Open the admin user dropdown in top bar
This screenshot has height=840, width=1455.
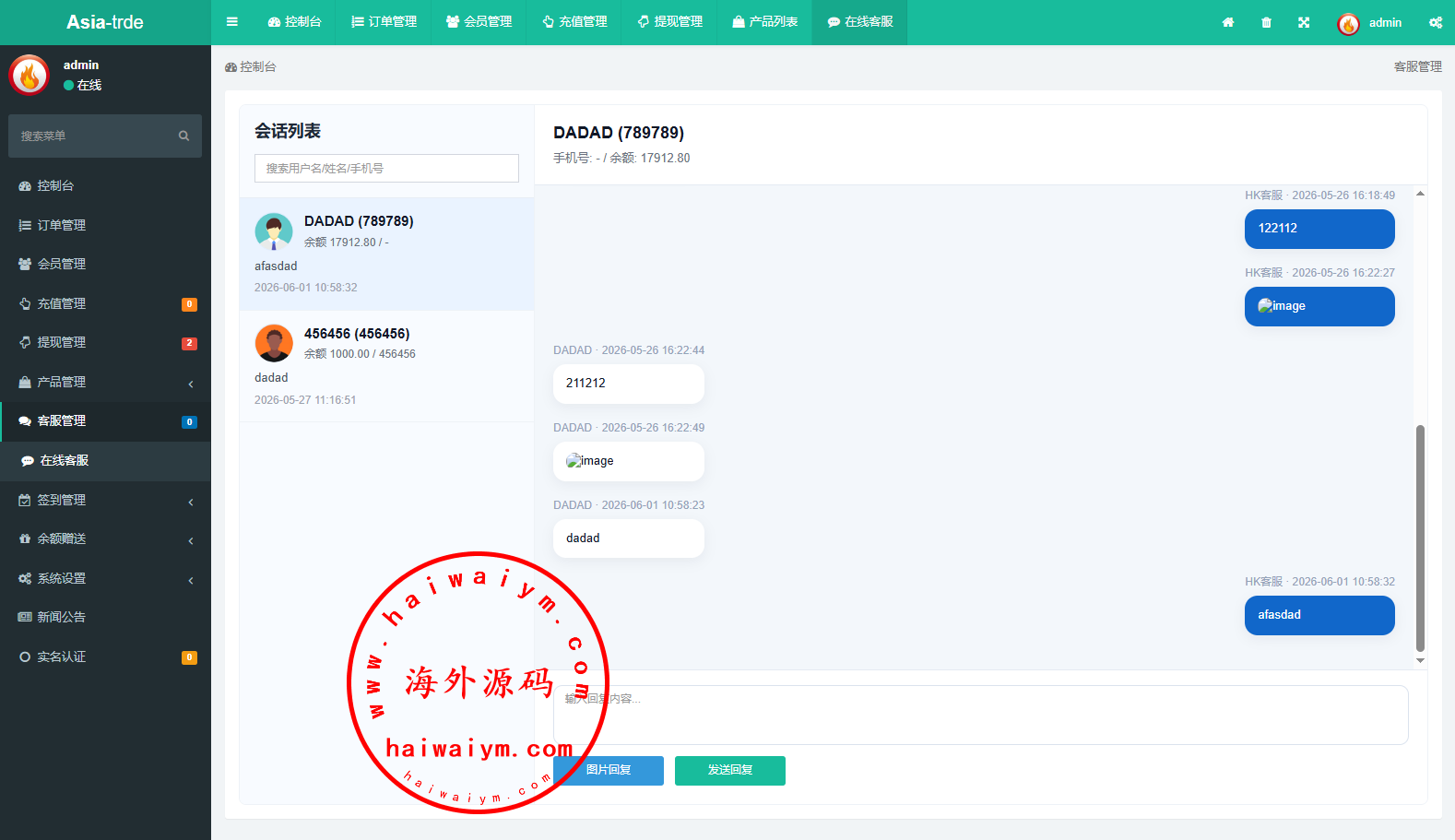pyautogui.click(x=1369, y=23)
